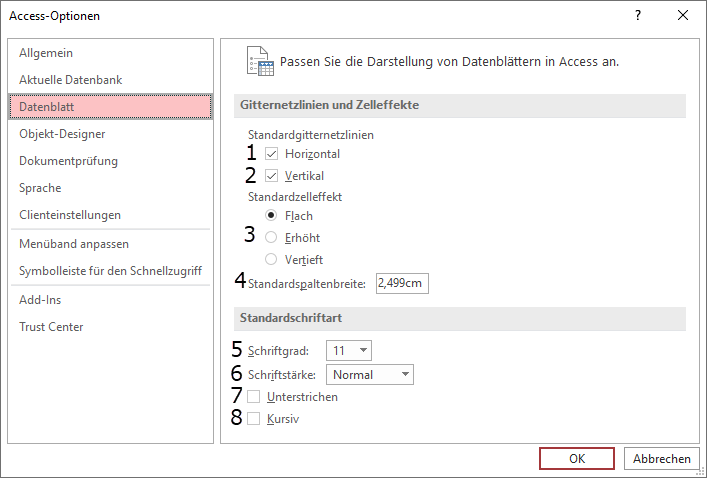Screen dimensions: 707x478
Task: Open Symbolleiste für den Schnellzugriff
Action: [110, 271]
